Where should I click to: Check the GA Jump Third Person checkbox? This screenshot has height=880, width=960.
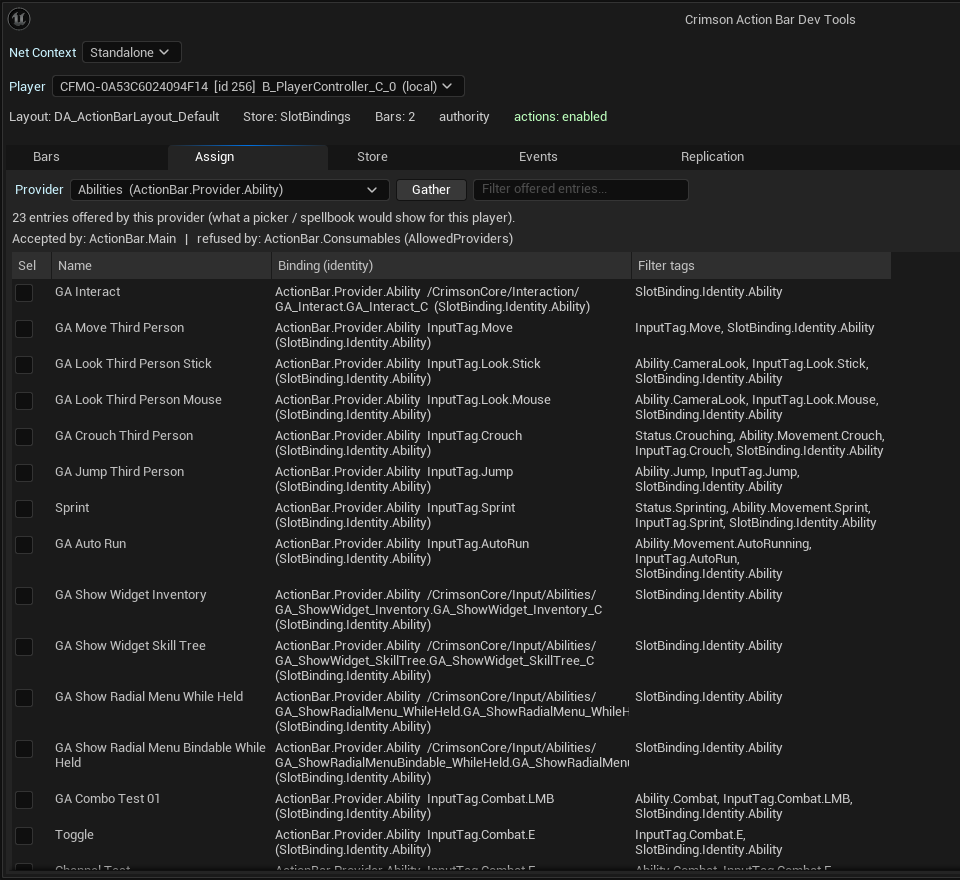point(24,473)
